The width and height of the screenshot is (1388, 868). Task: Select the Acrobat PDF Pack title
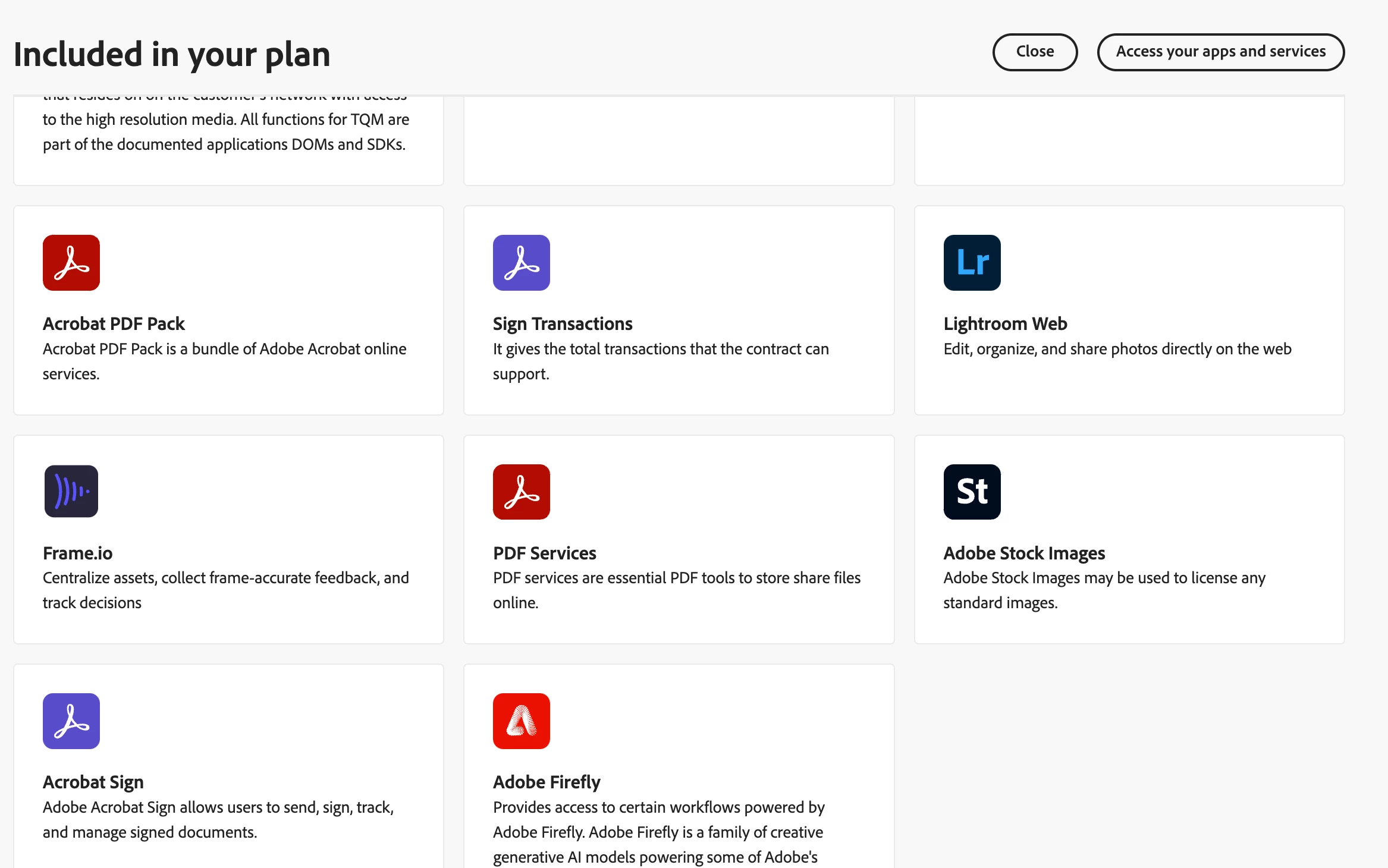[114, 324]
